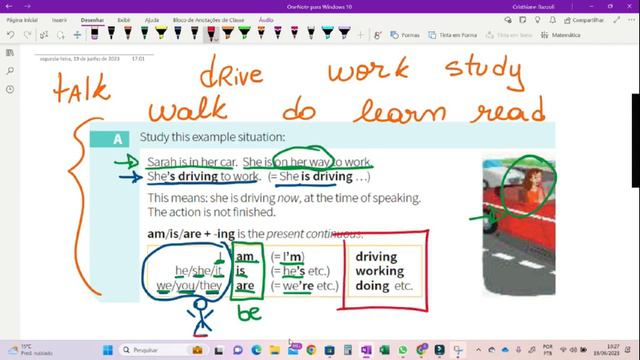
Task: Open Excel from the taskbar
Action: pyautogui.click(x=384, y=350)
